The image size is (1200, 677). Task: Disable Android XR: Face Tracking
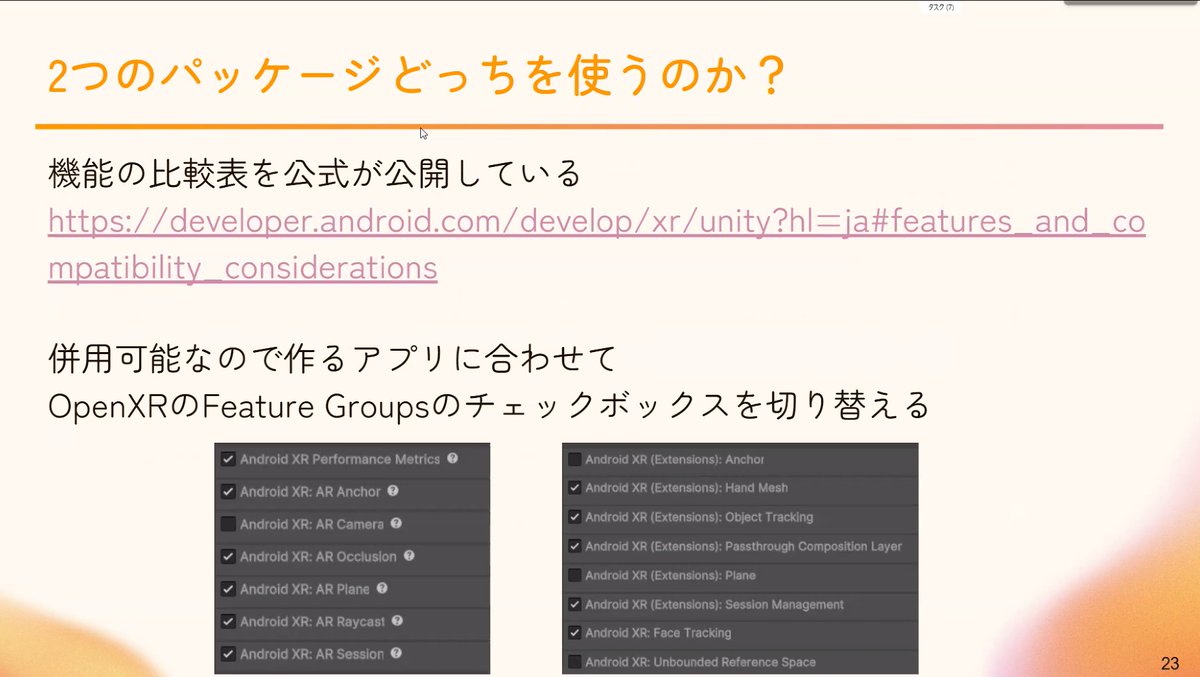[574, 632]
